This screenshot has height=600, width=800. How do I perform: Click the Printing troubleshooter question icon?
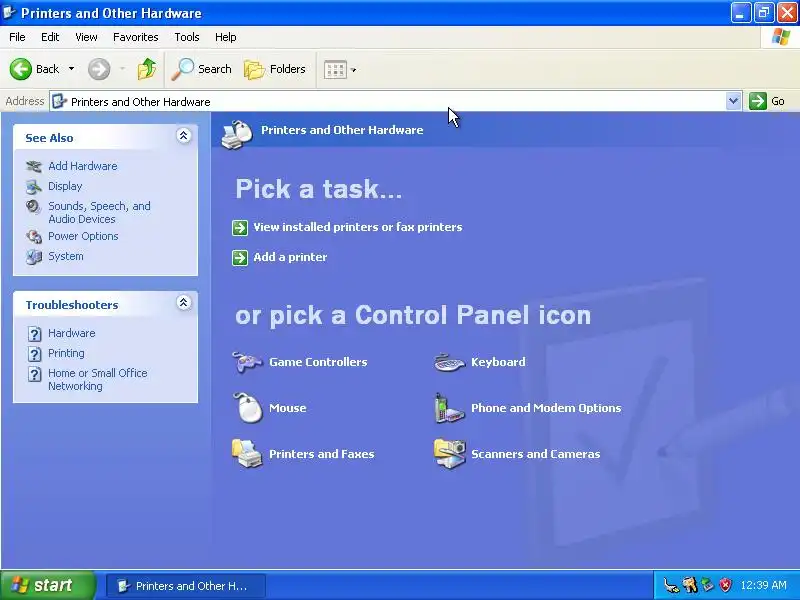tap(34, 354)
